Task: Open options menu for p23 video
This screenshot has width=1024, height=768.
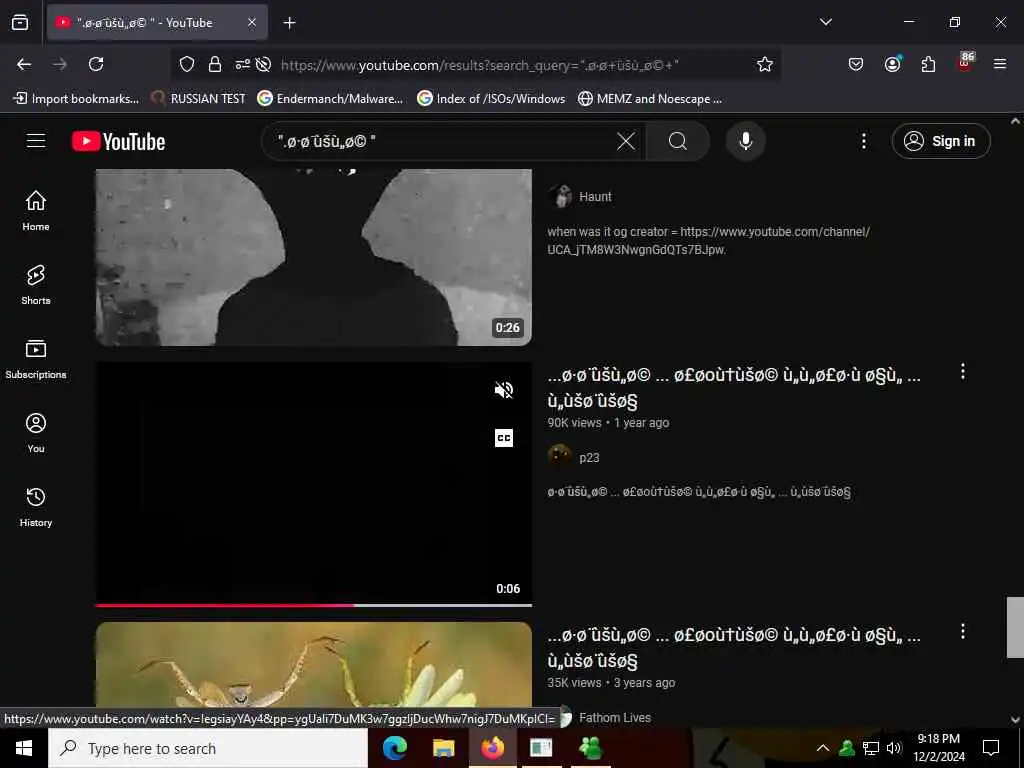Action: pyautogui.click(x=963, y=372)
